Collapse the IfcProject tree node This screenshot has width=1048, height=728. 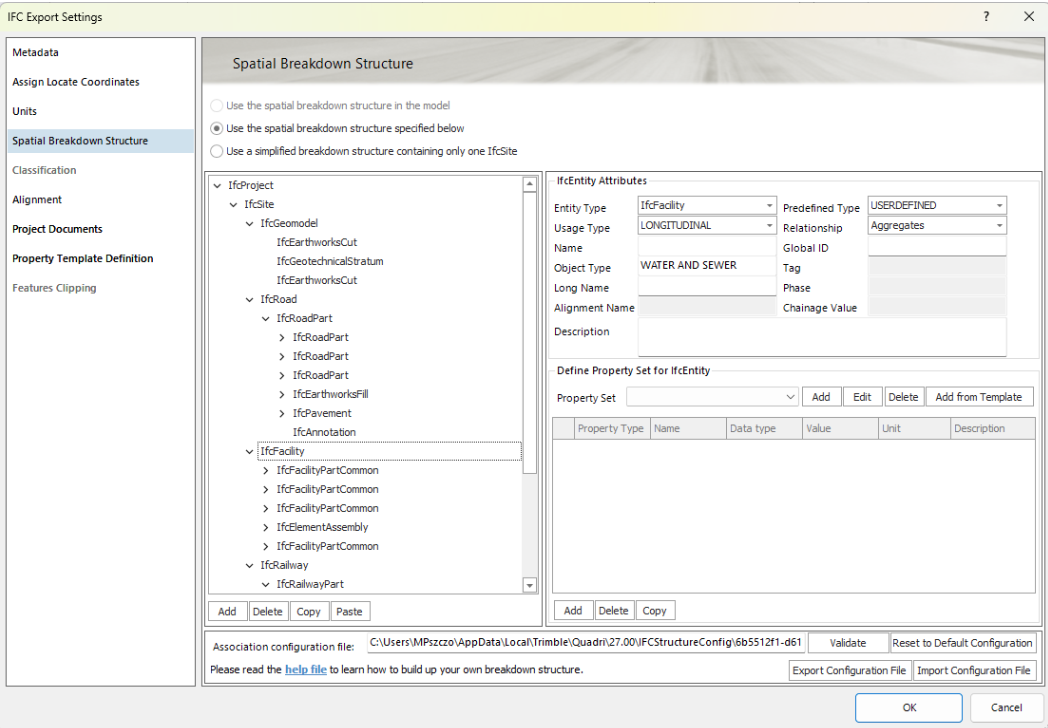[x=217, y=186]
